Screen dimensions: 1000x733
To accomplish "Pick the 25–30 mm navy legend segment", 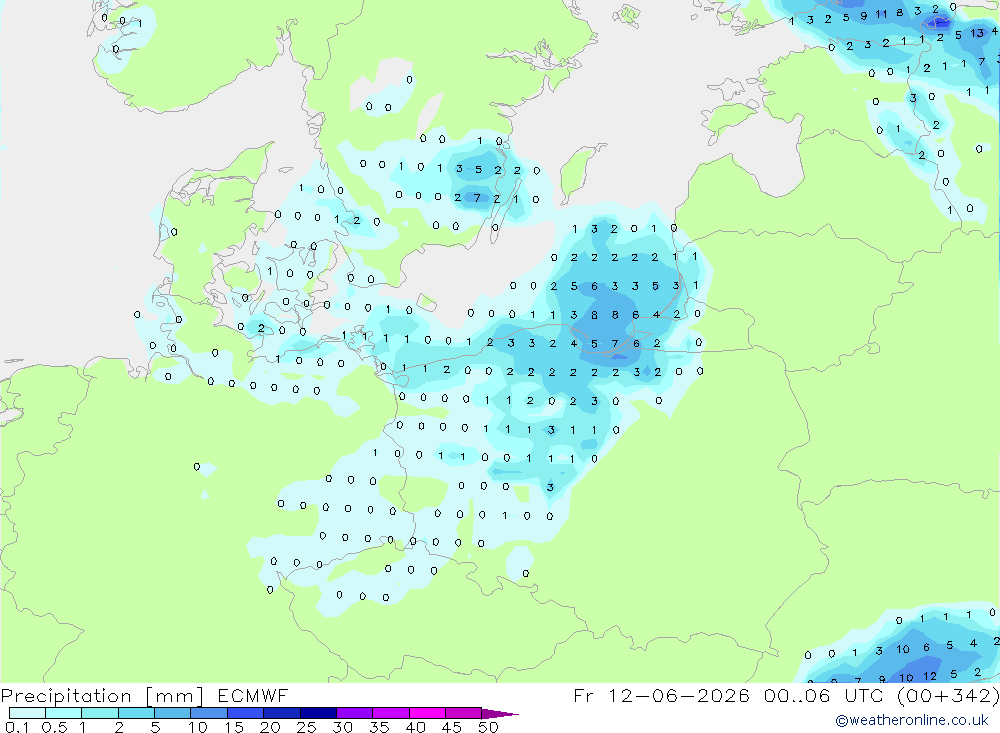I will [318, 713].
